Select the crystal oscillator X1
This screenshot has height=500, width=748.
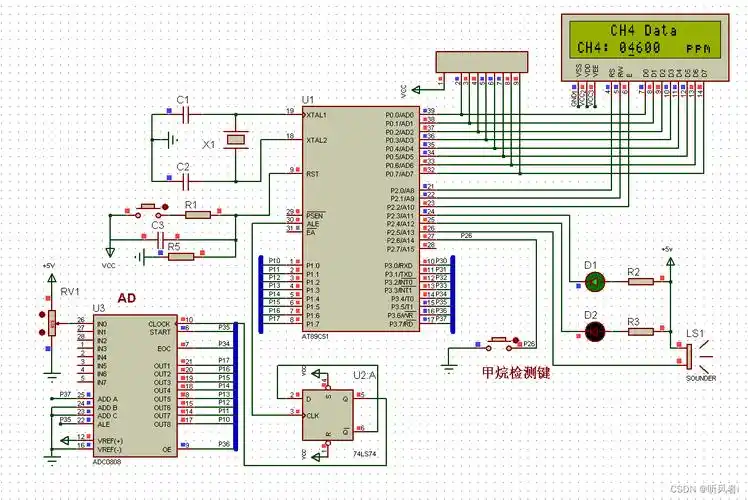tap(236, 141)
